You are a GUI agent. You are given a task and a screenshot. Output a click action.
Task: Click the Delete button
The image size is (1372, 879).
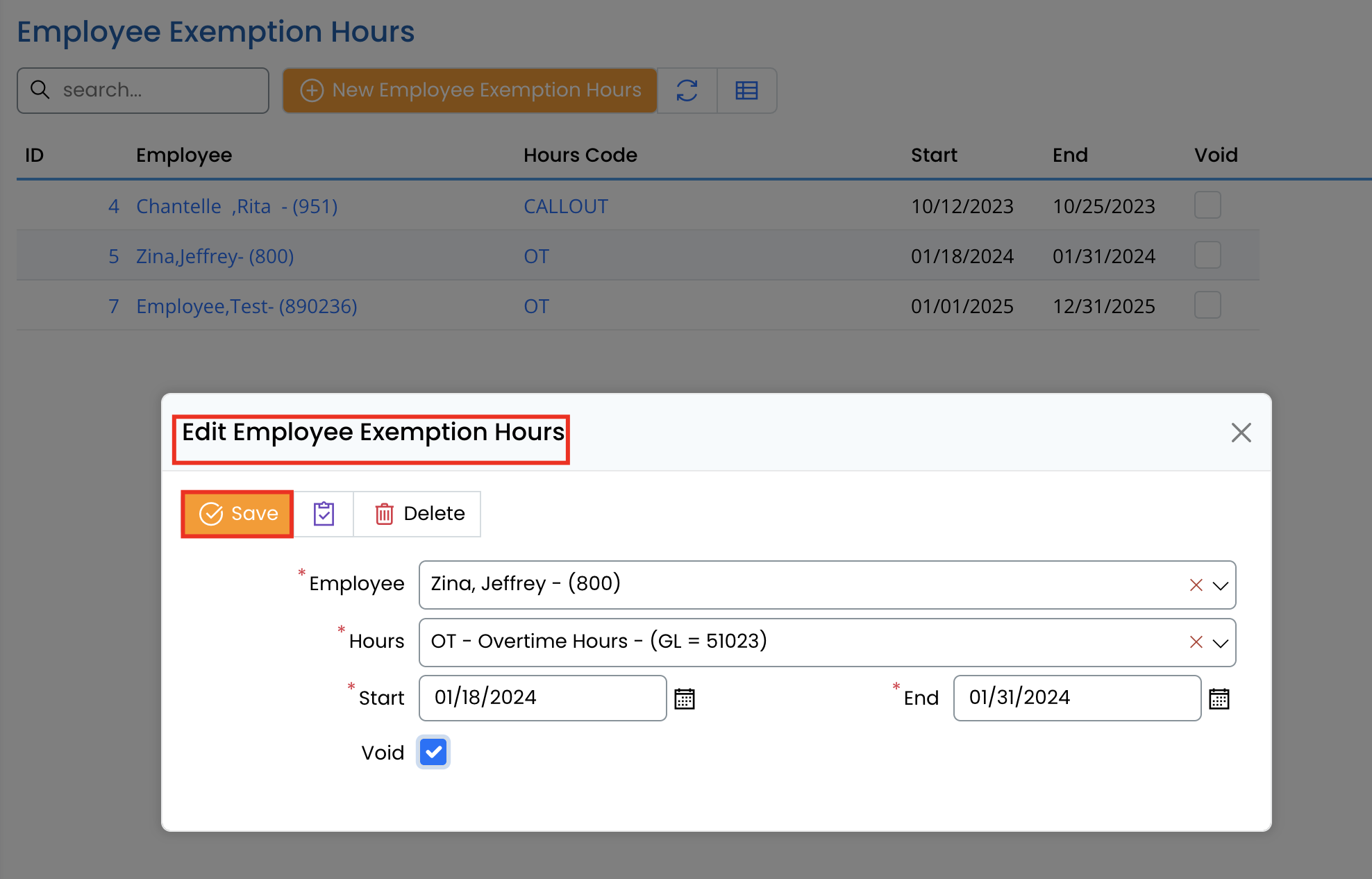coord(419,514)
